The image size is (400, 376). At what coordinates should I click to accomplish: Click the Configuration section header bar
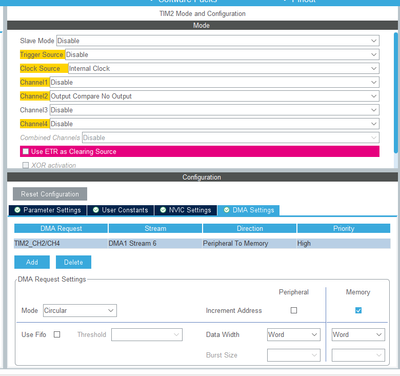pos(202,177)
